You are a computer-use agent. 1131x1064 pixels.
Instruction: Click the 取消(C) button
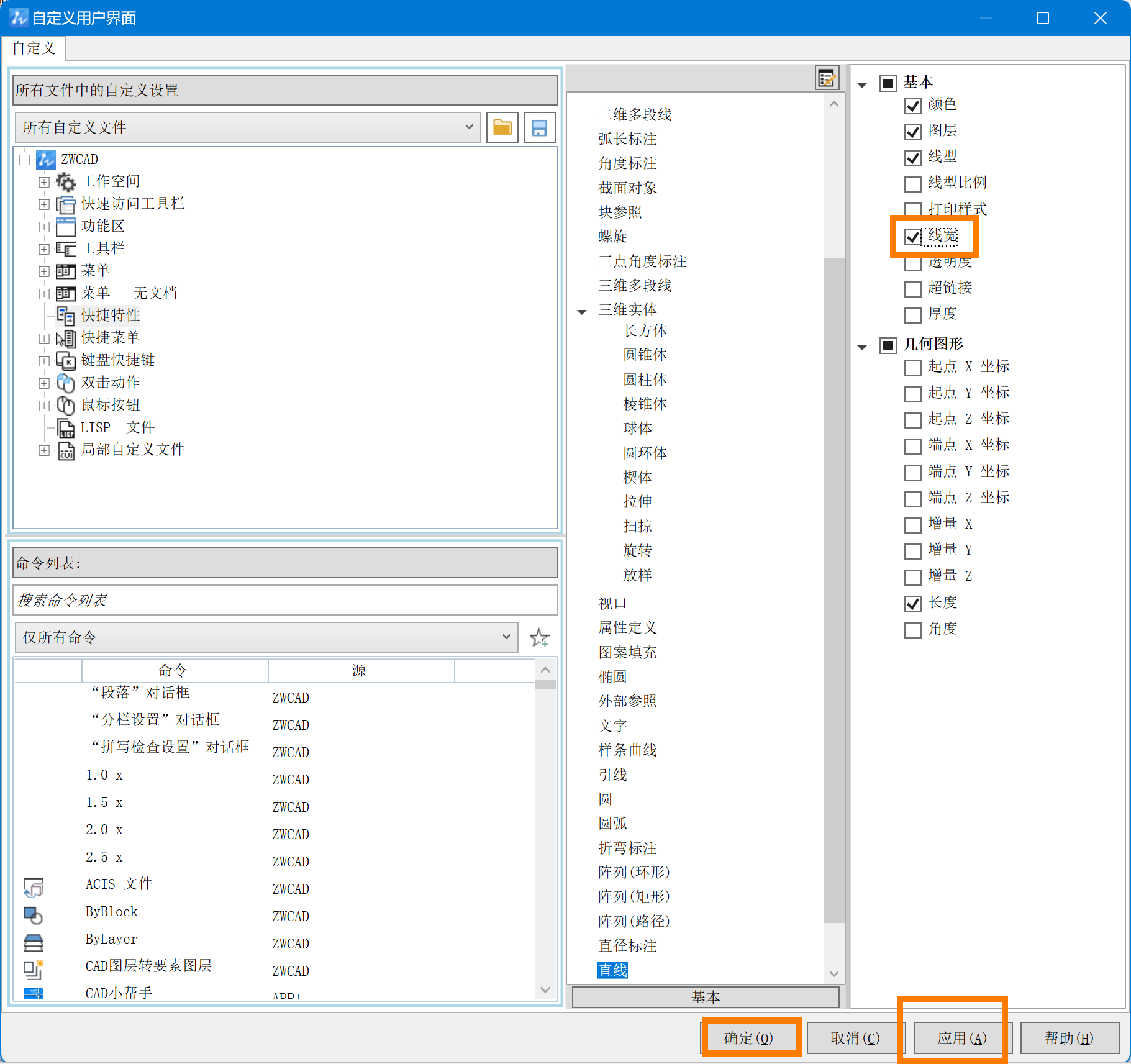(x=855, y=1038)
